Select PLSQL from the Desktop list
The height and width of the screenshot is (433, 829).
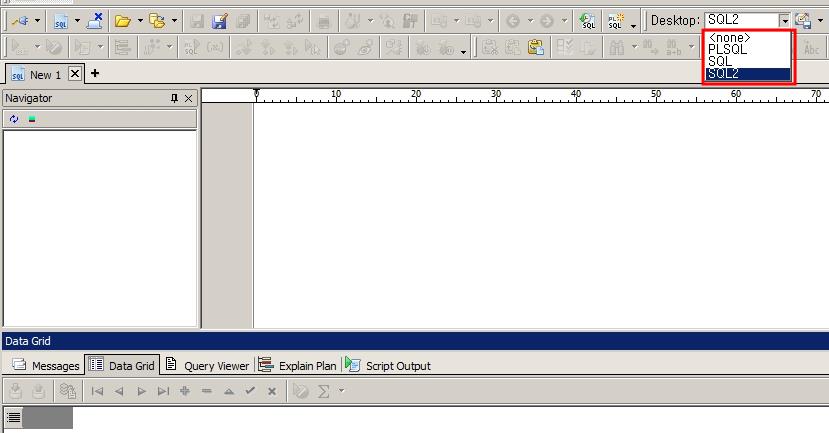(x=727, y=49)
